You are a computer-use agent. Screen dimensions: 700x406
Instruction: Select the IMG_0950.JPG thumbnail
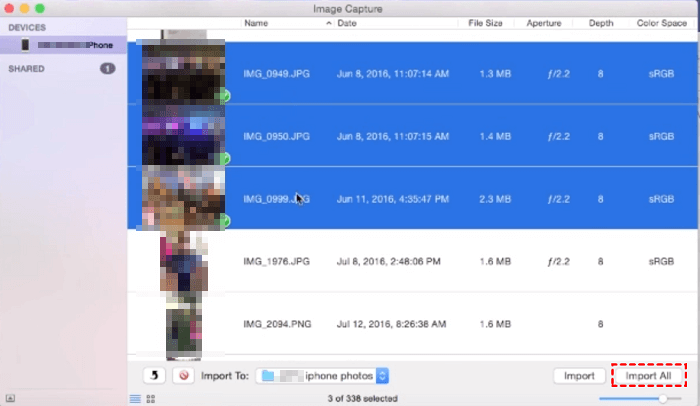point(183,135)
